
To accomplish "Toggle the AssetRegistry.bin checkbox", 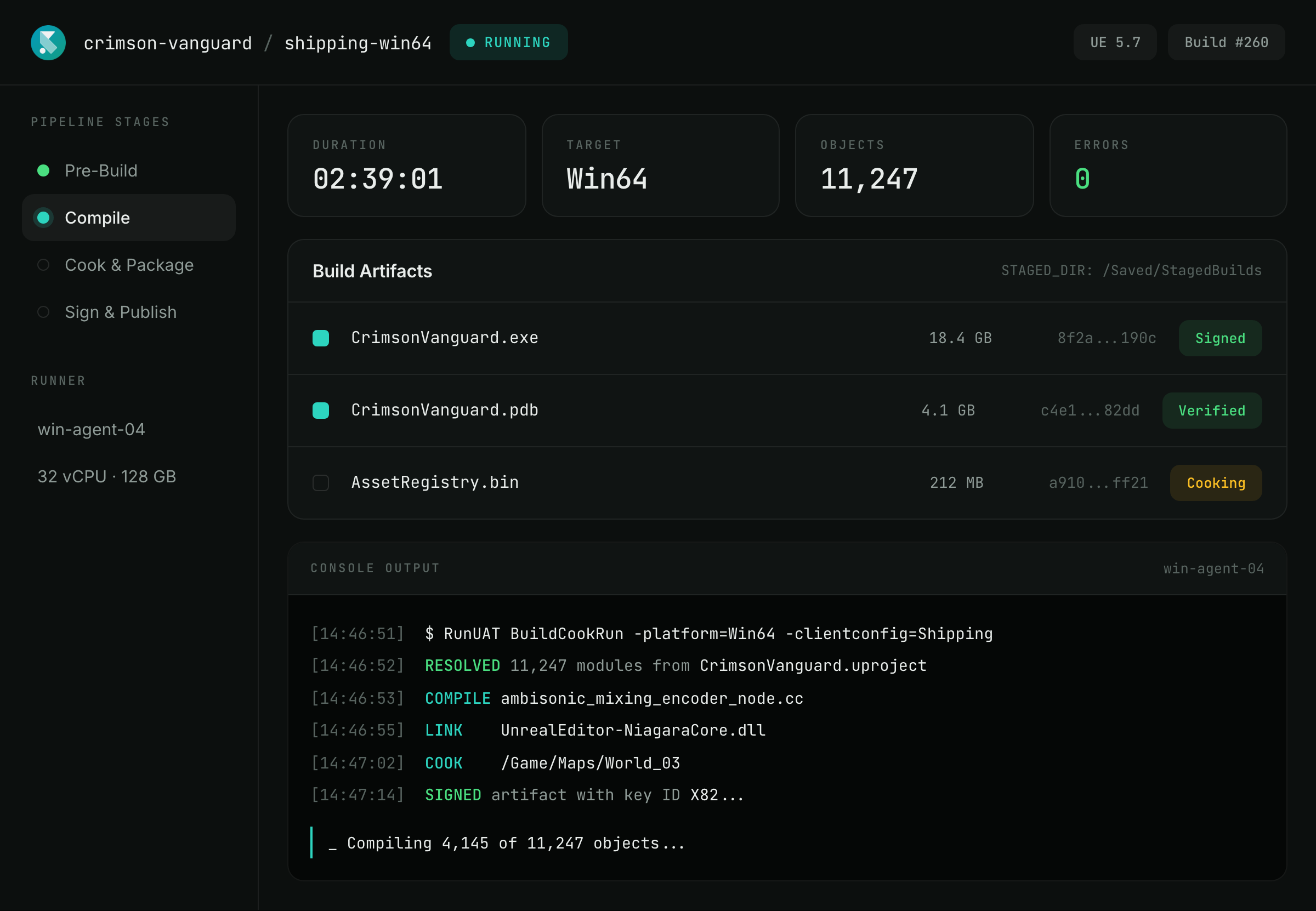I will tap(321, 483).
